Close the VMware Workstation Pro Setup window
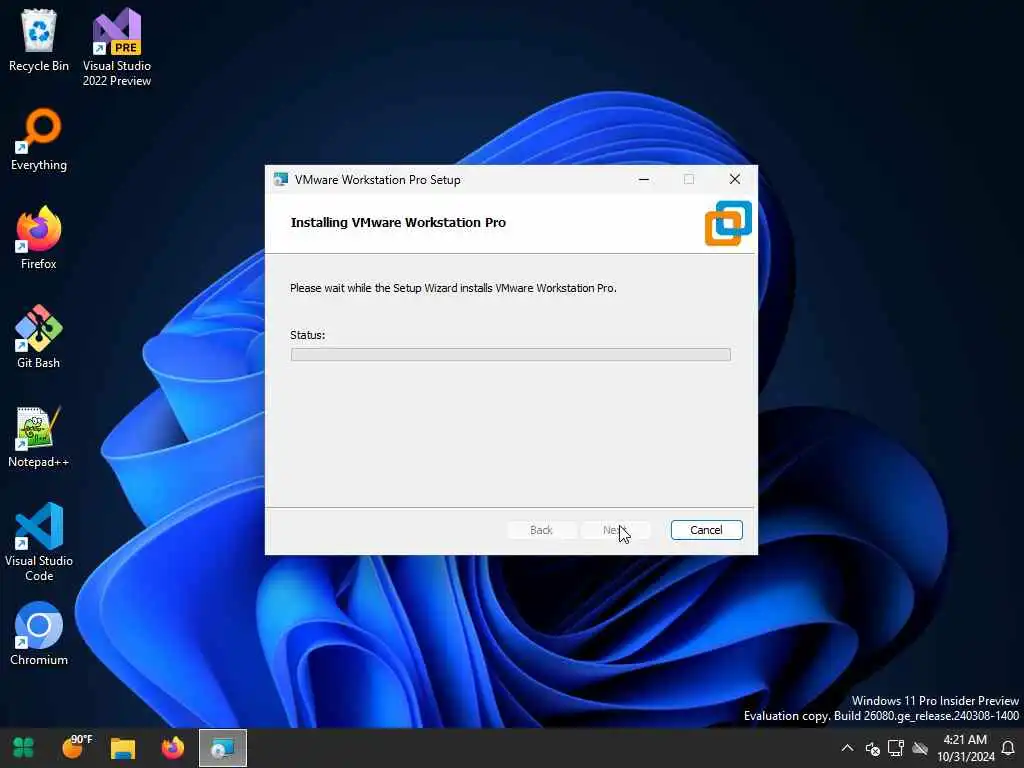 point(735,180)
